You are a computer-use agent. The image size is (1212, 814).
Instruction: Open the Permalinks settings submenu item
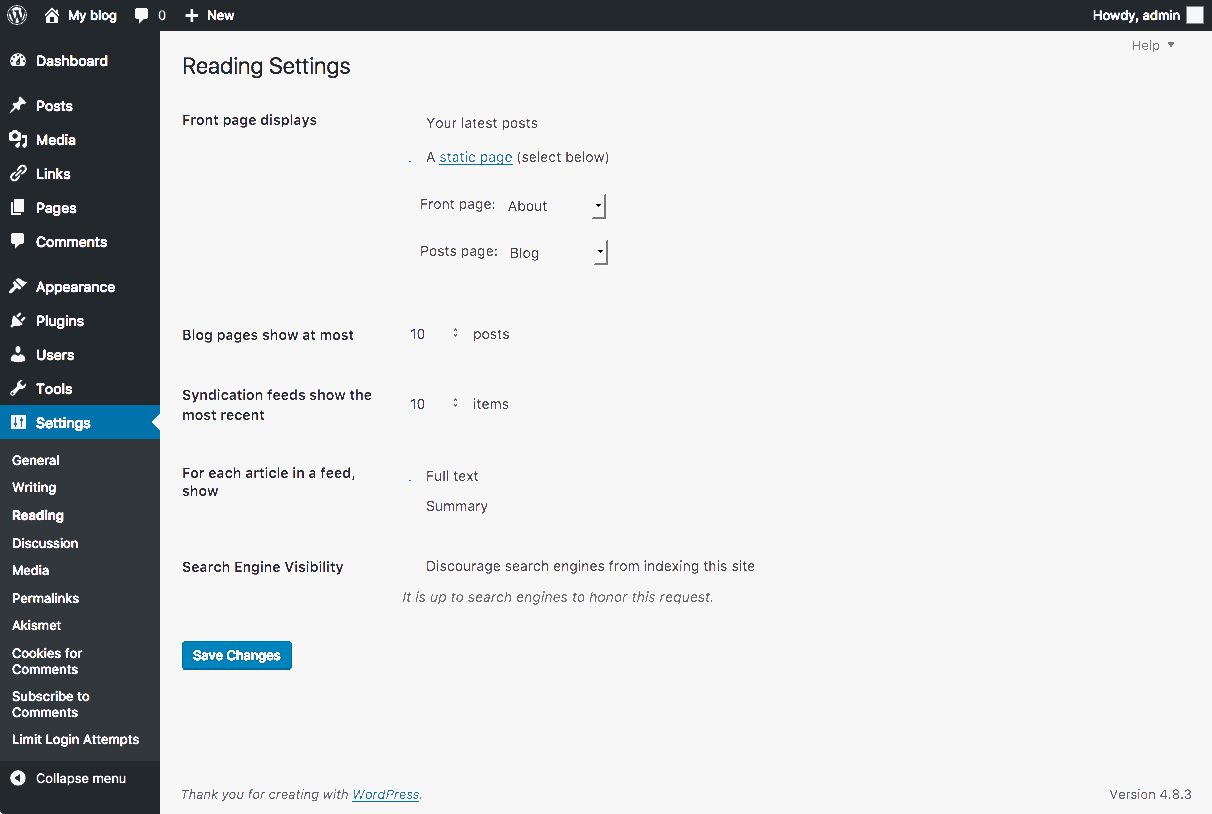46,599
